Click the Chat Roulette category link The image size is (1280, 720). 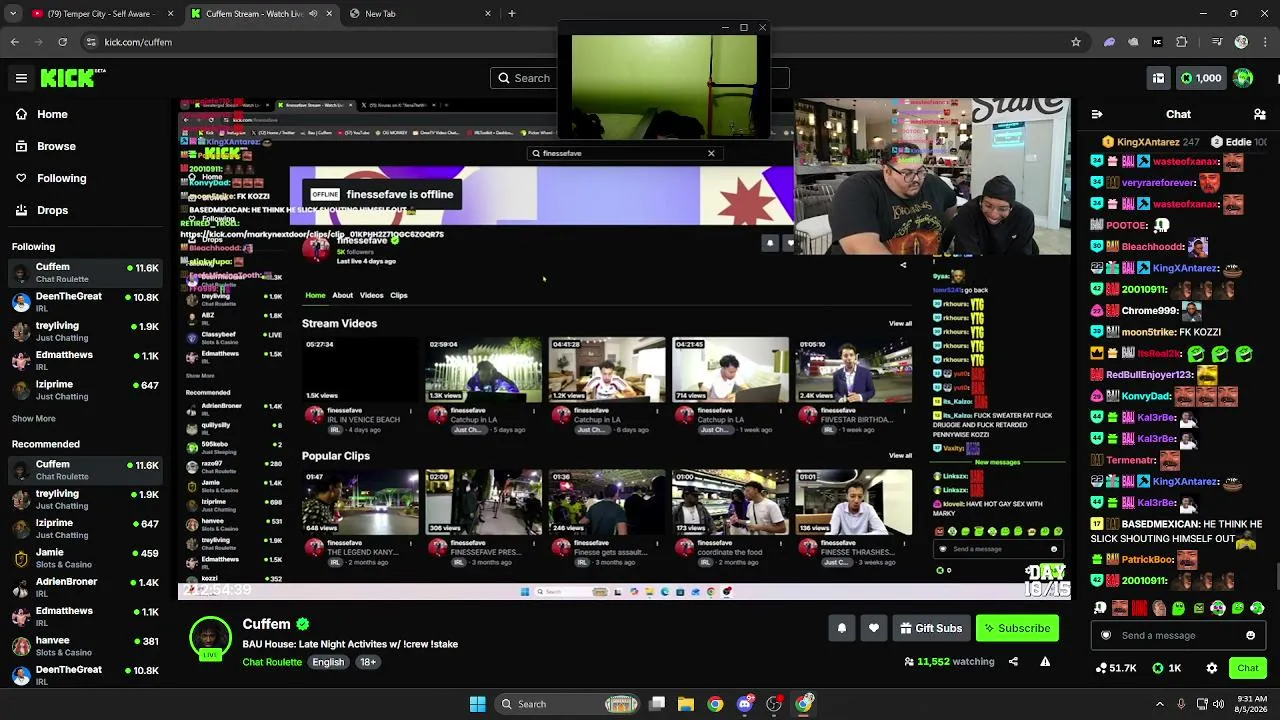272,662
